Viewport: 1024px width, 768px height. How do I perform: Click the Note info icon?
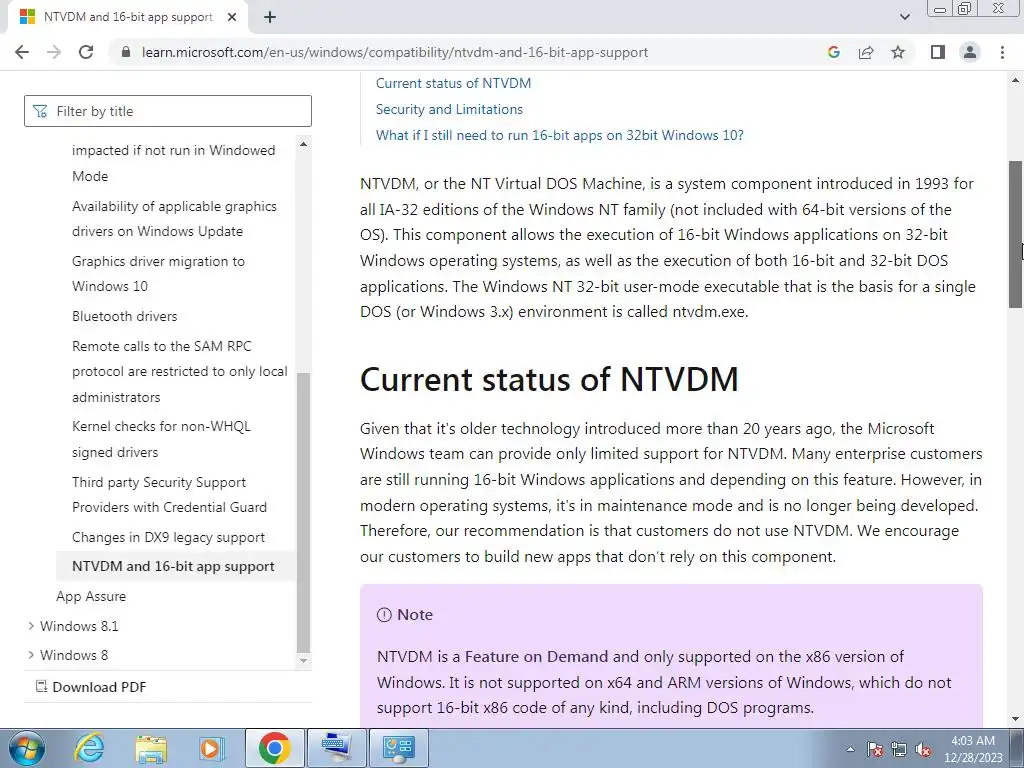[384, 615]
